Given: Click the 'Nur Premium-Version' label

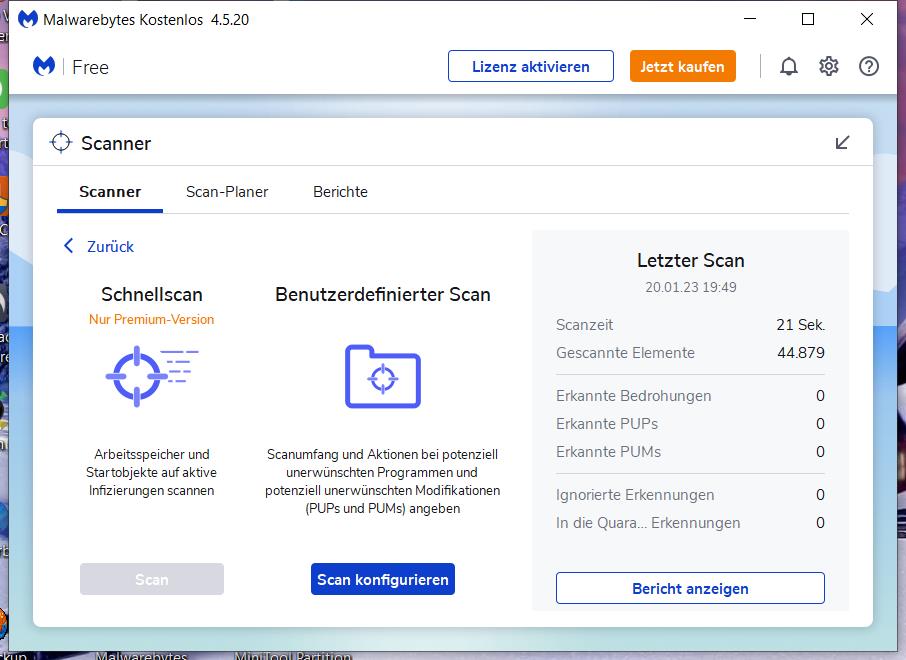Looking at the screenshot, I should click(151, 320).
